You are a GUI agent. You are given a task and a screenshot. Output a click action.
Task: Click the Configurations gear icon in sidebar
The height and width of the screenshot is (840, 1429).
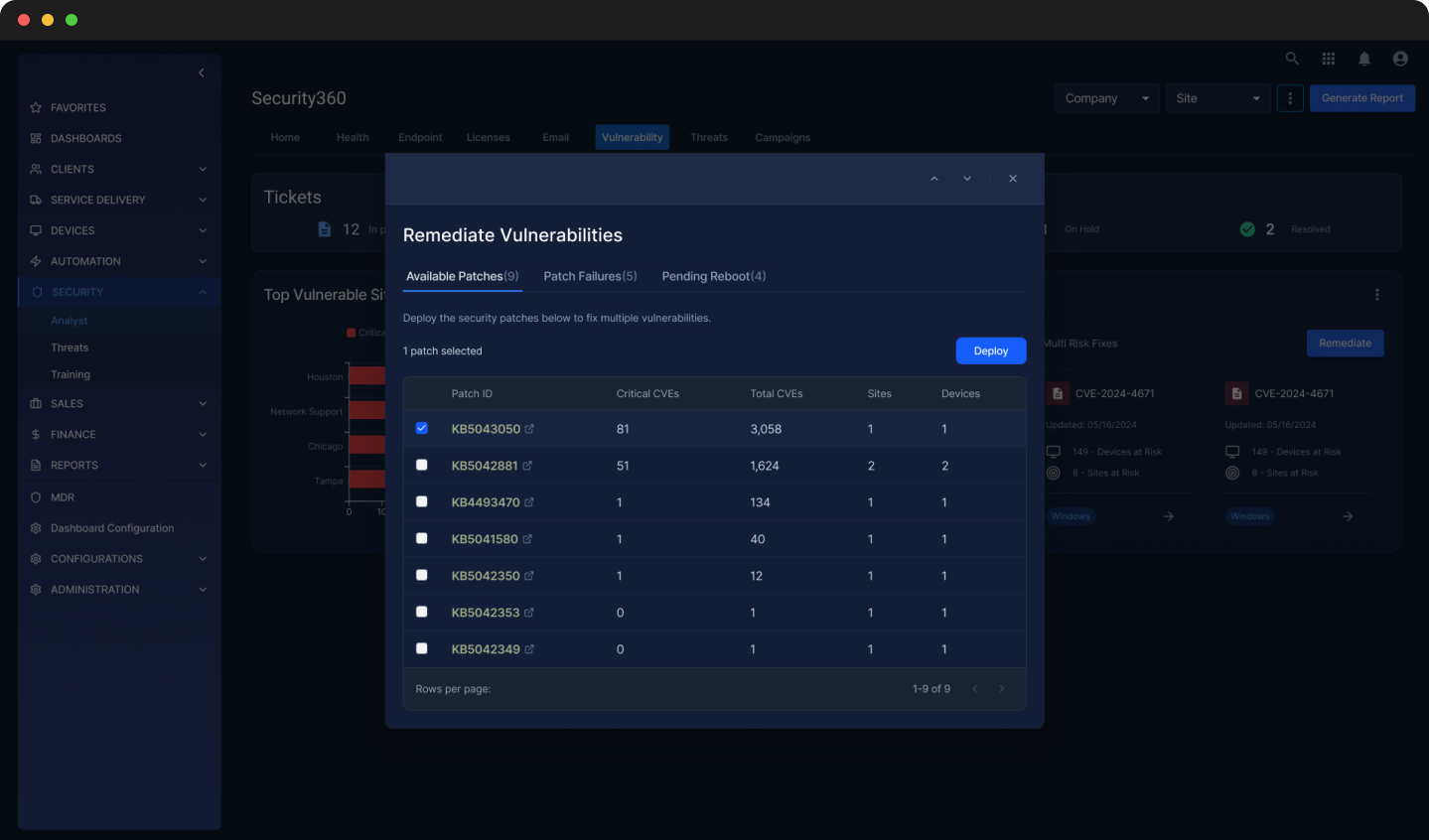36,558
